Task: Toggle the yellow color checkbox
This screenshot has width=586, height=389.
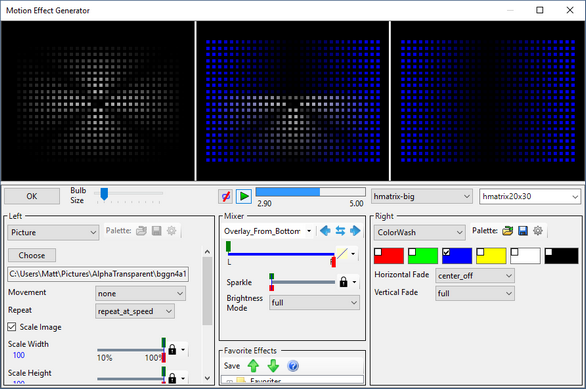Action: pyautogui.click(x=480, y=252)
